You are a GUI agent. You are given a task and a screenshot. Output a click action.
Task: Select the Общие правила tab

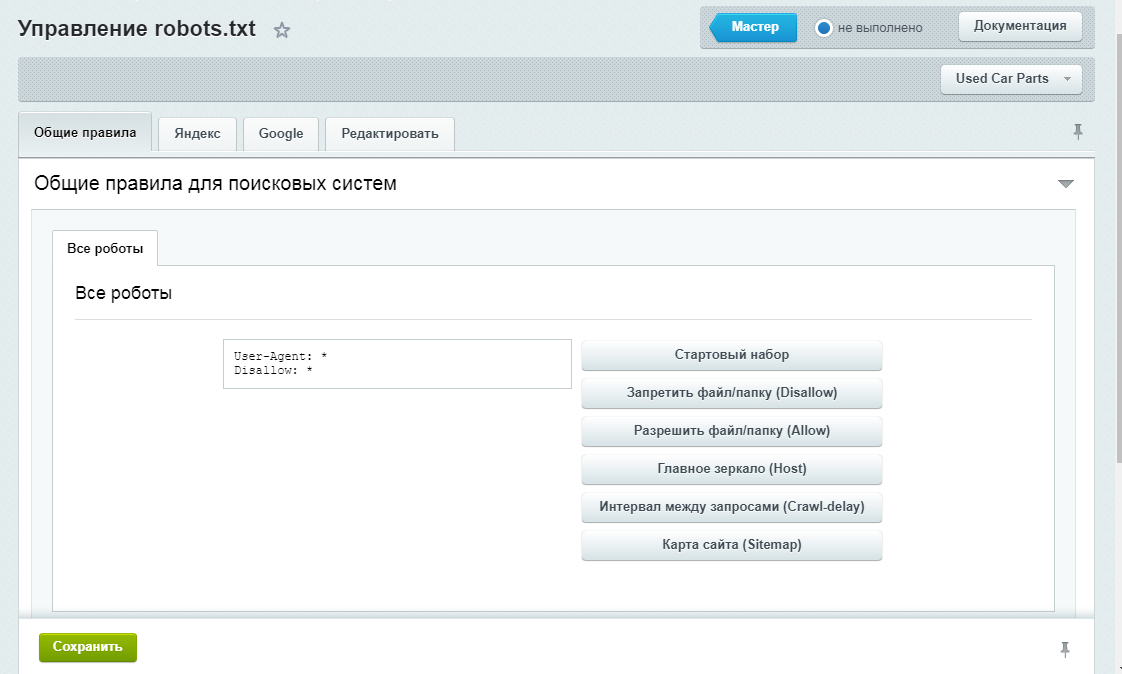[85, 132]
